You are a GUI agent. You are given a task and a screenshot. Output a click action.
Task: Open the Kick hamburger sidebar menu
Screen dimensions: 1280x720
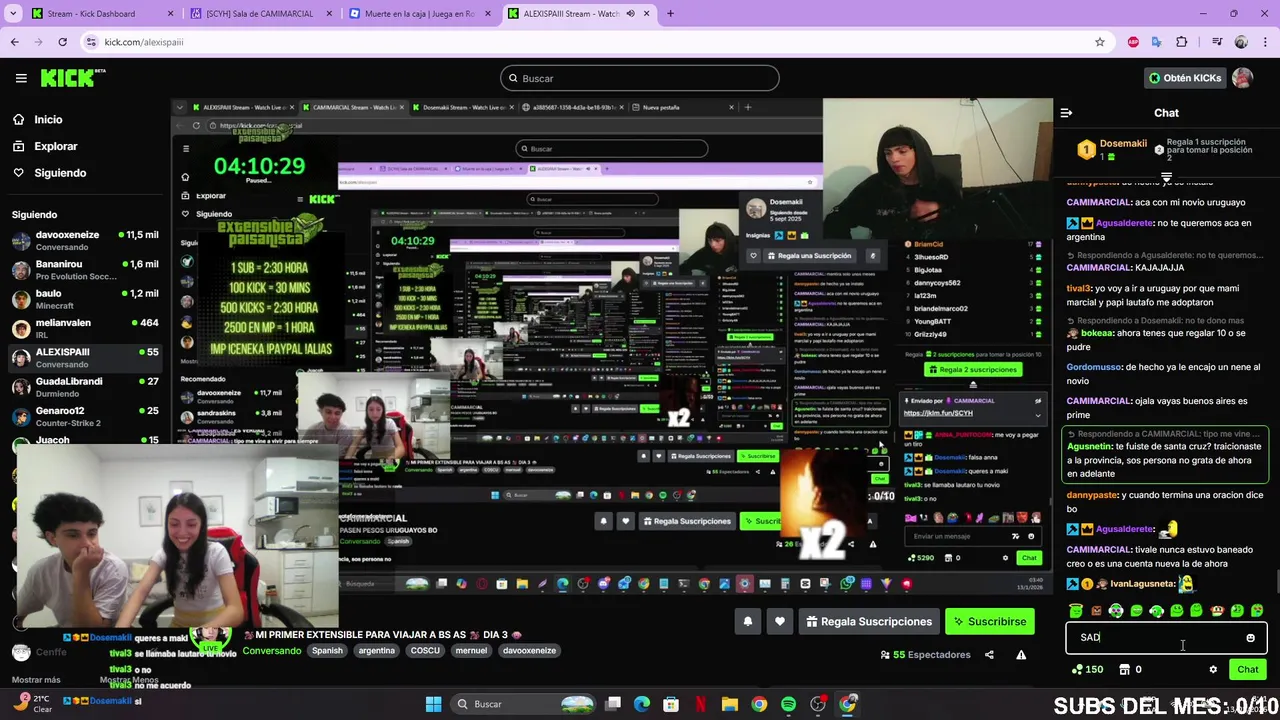[x=21, y=78]
